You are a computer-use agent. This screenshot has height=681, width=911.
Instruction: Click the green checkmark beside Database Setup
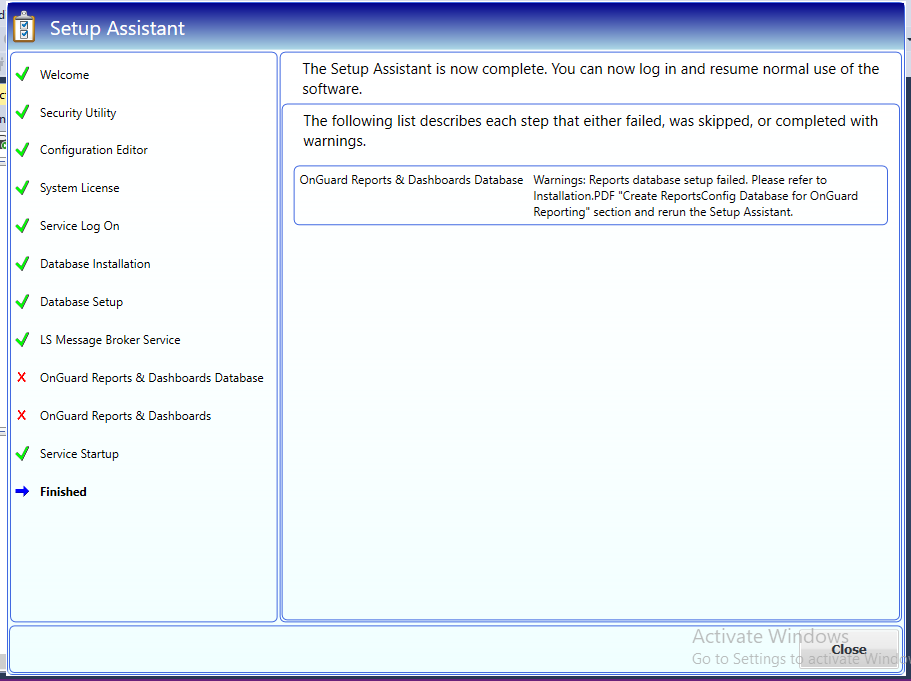pos(23,302)
